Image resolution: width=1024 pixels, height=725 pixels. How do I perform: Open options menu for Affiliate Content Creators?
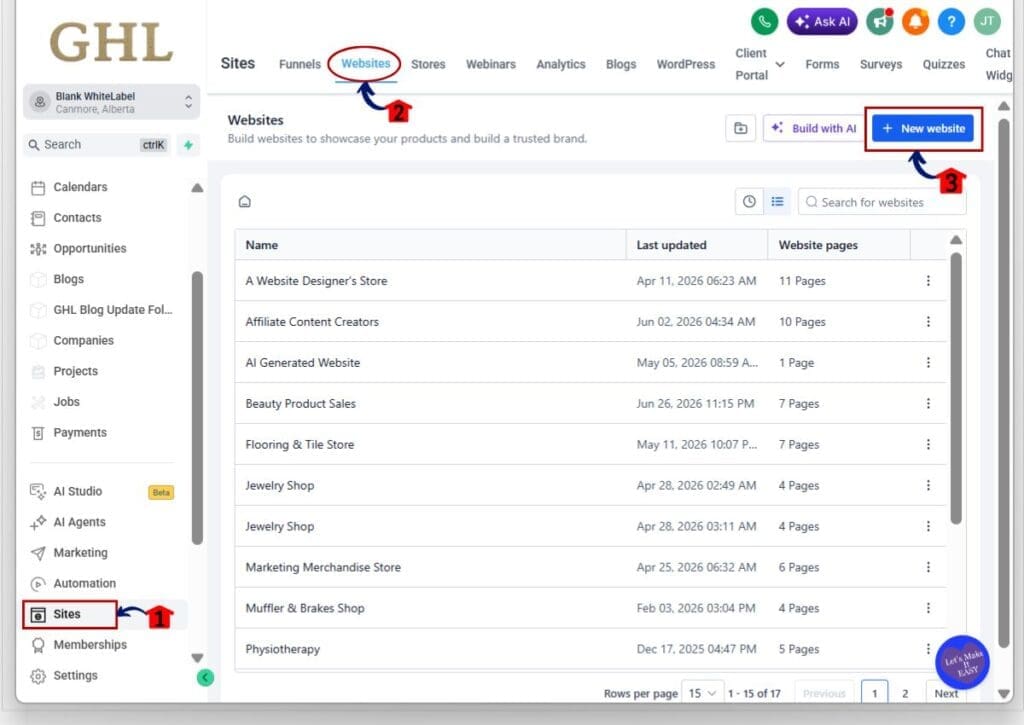pos(928,322)
